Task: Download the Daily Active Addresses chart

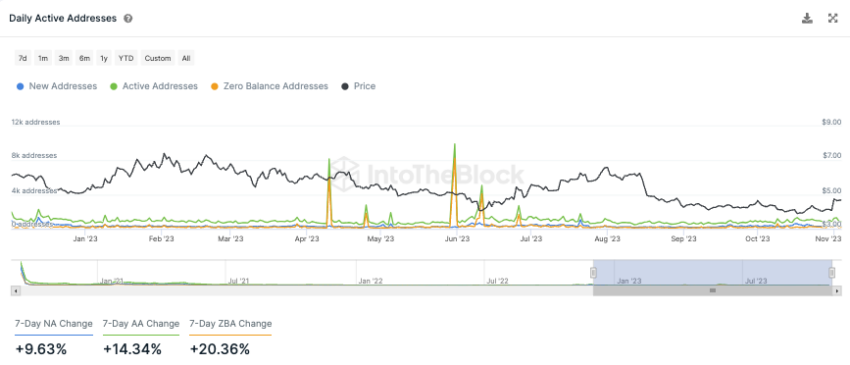Action: pos(807,18)
